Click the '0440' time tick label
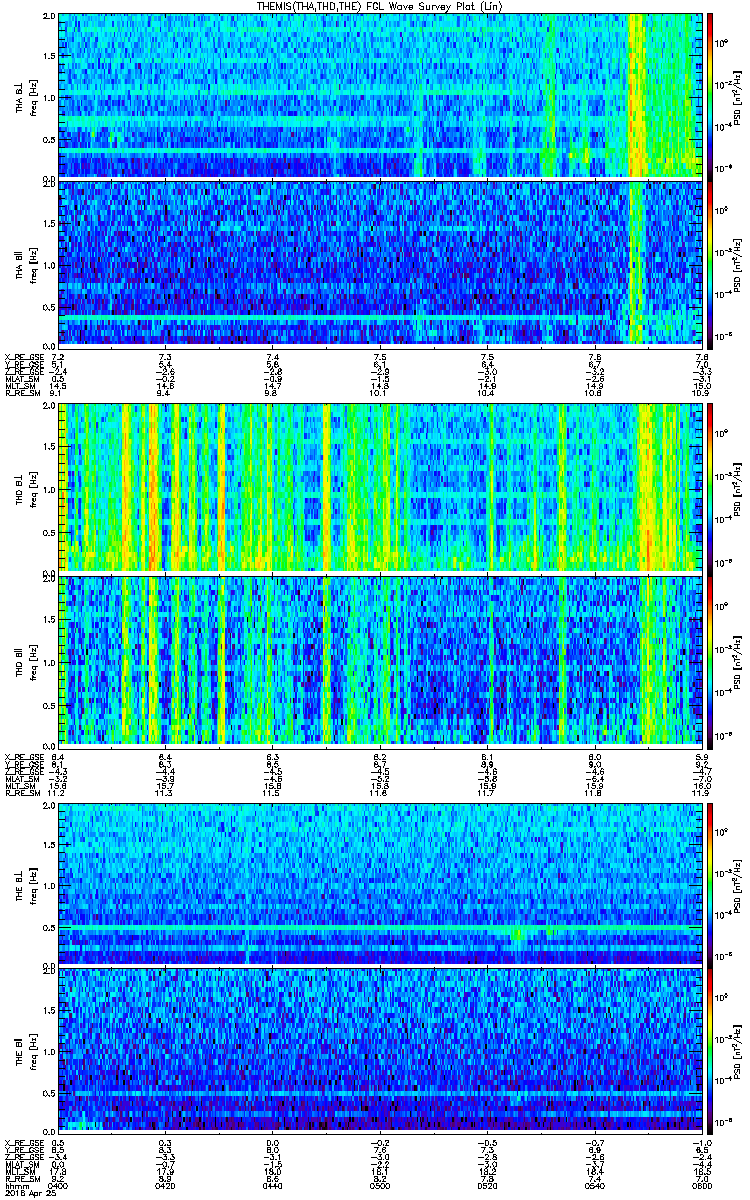The image size is (750, 1200). coord(273,1184)
